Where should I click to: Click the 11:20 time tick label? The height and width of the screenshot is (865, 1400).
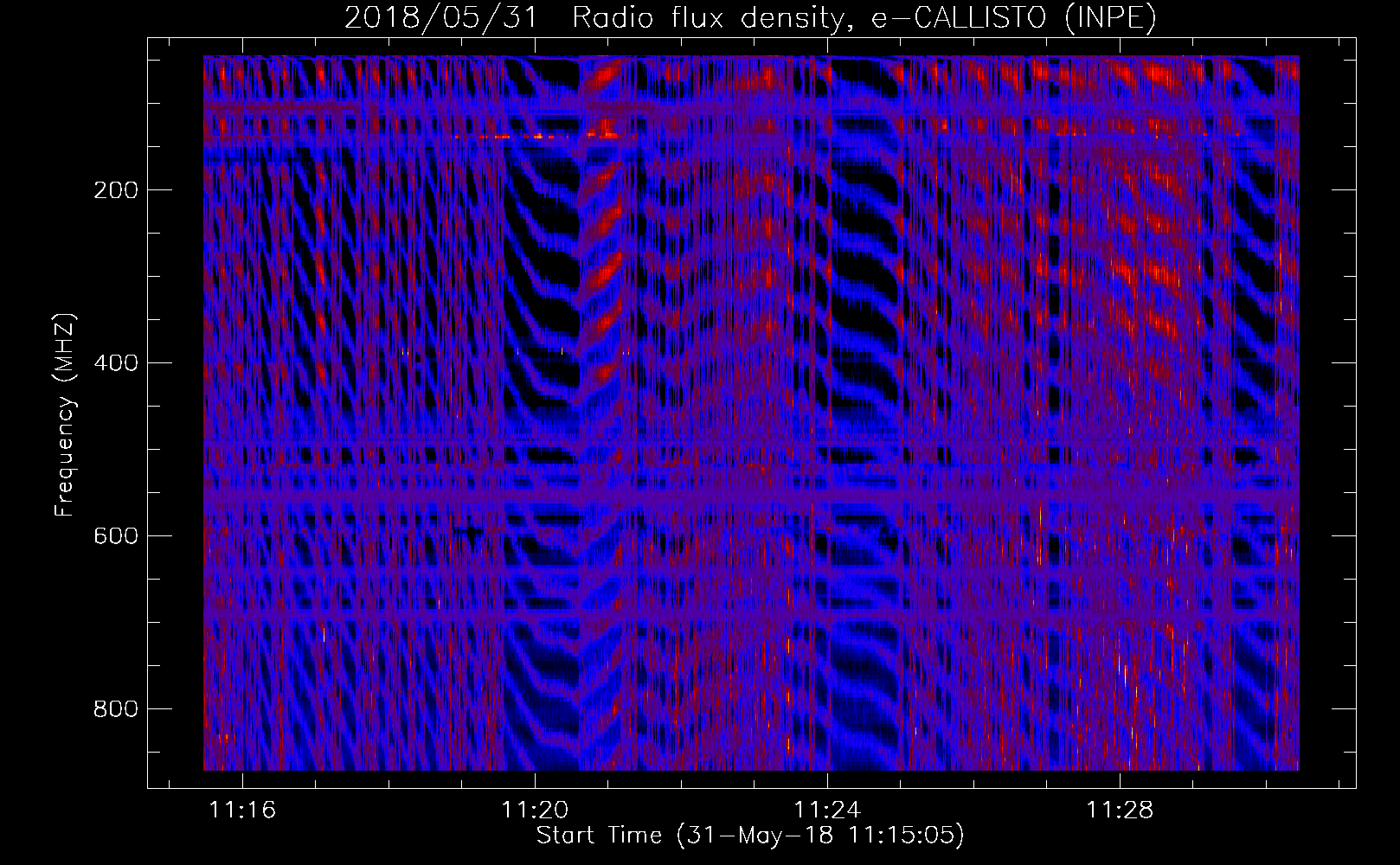535,810
